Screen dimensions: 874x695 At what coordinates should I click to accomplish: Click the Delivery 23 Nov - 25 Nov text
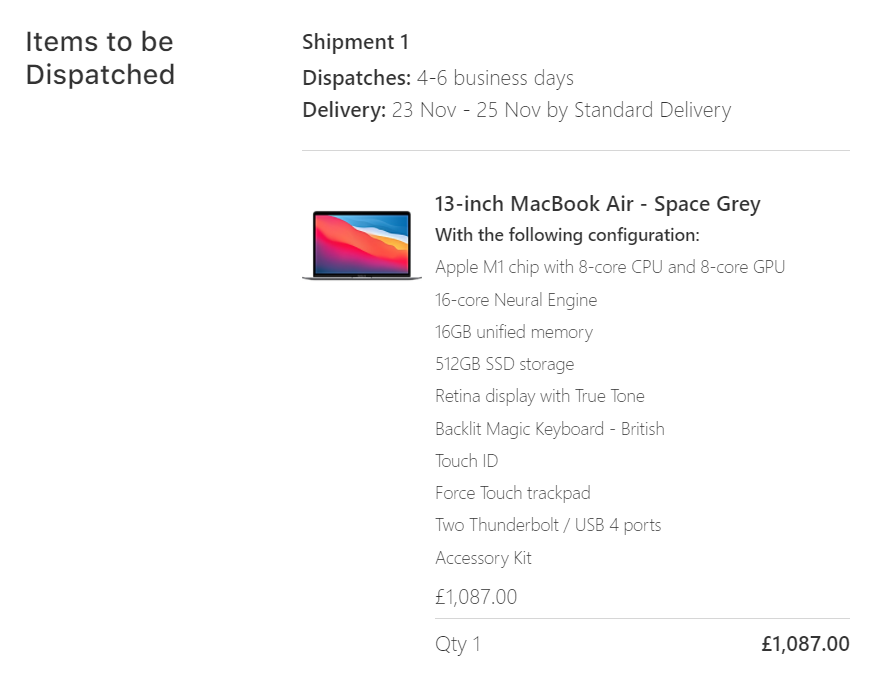[516, 110]
